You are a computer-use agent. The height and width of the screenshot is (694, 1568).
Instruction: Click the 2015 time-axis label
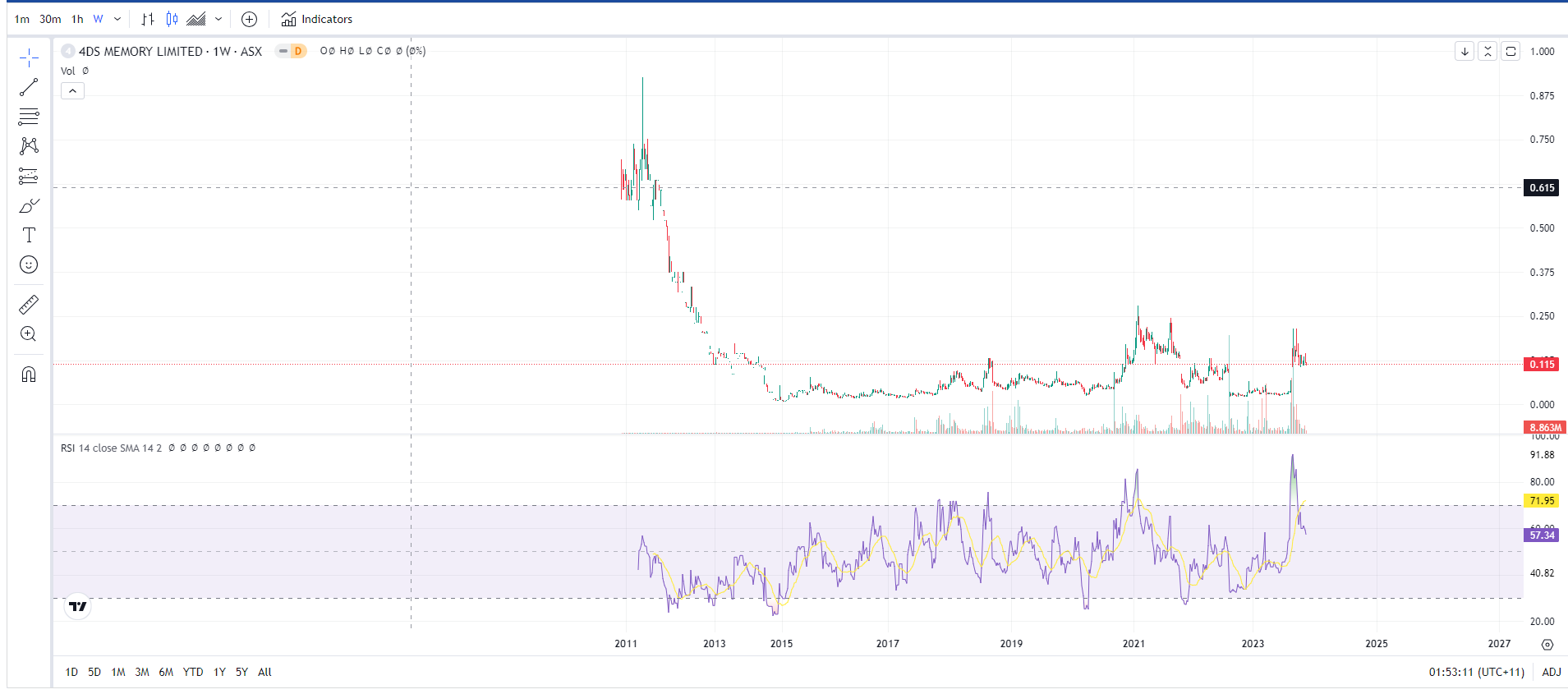(781, 643)
